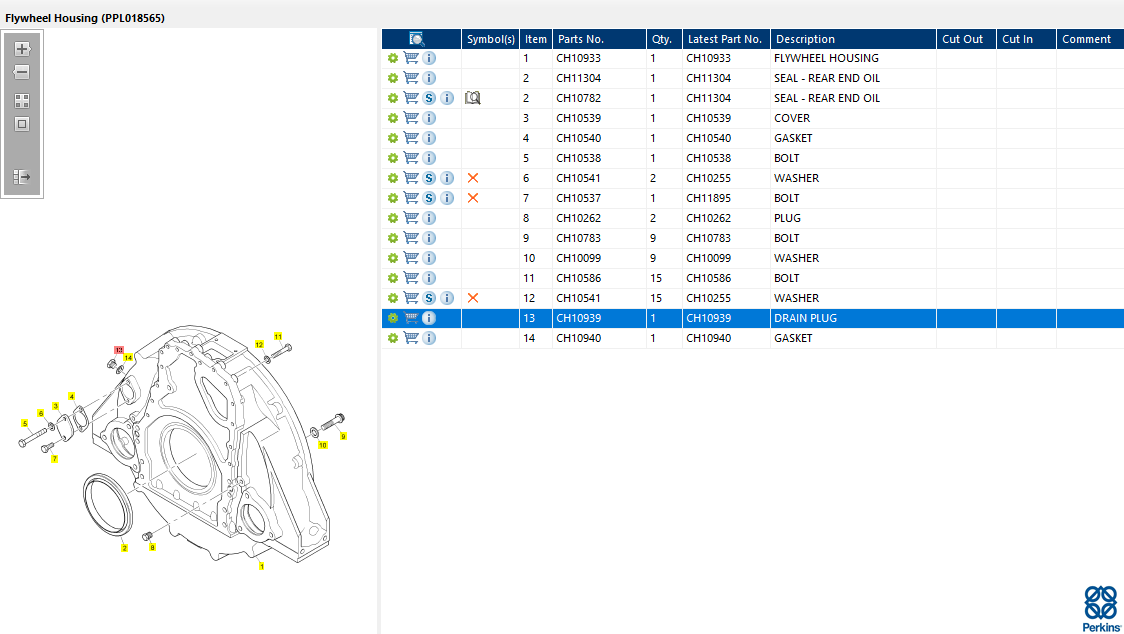Click the list-with-arrow panel icon
1124x634 pixels.
[x=22, y=177]
